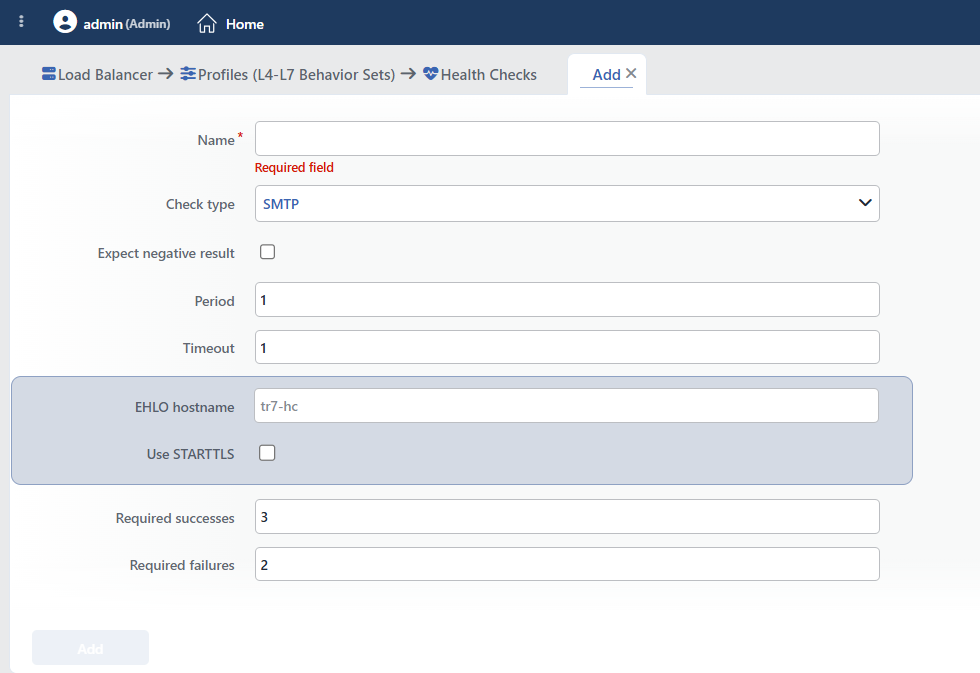
Task: Click the admin user avatar icon
Action: (65, 22)
